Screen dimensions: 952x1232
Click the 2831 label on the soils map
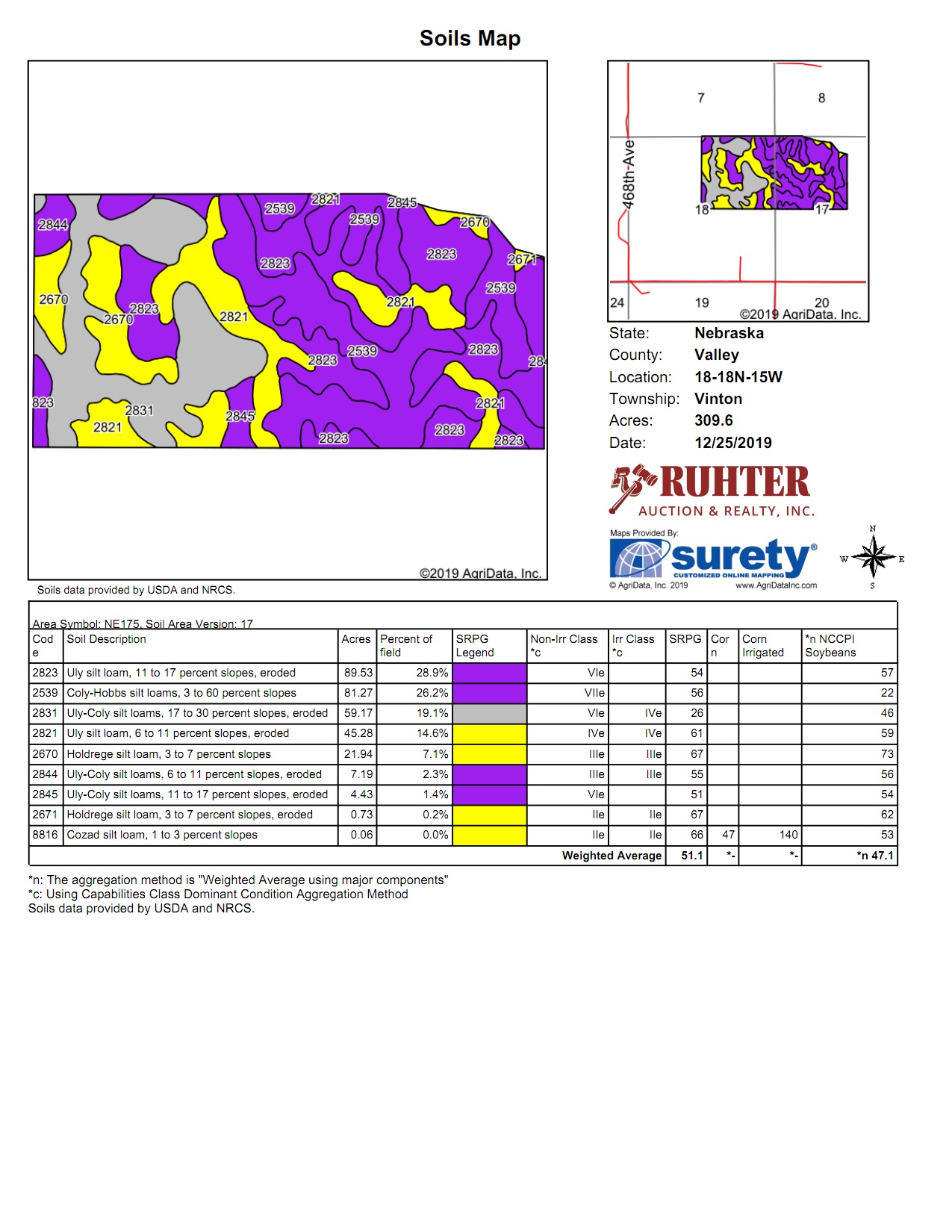pos(139,410)
